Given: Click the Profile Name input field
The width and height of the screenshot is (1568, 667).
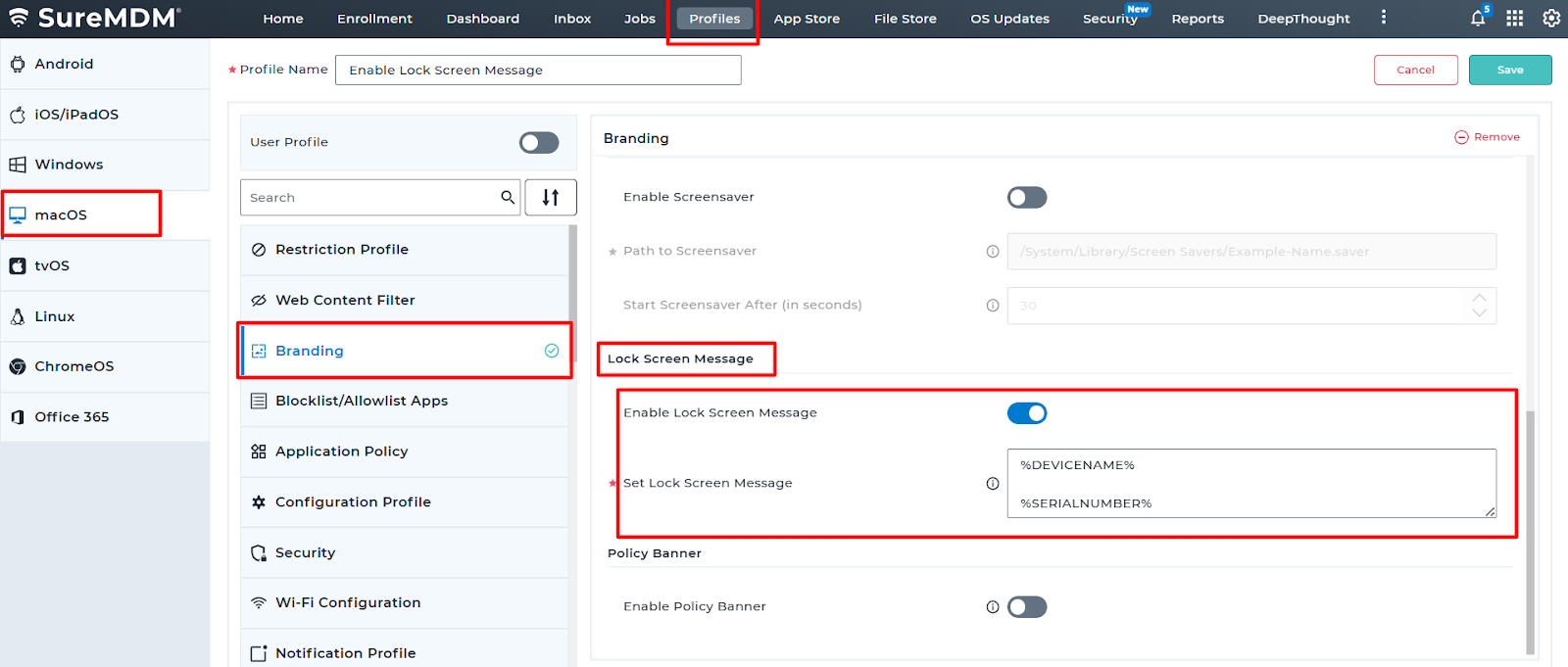Looking at the screenshot, I should point(538,70).
